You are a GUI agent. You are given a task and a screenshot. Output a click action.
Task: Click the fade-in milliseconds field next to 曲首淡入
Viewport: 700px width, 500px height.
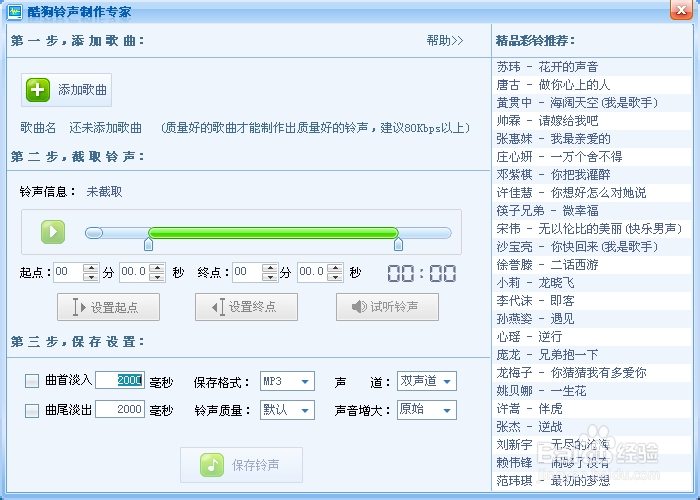(x=120, y=380)
